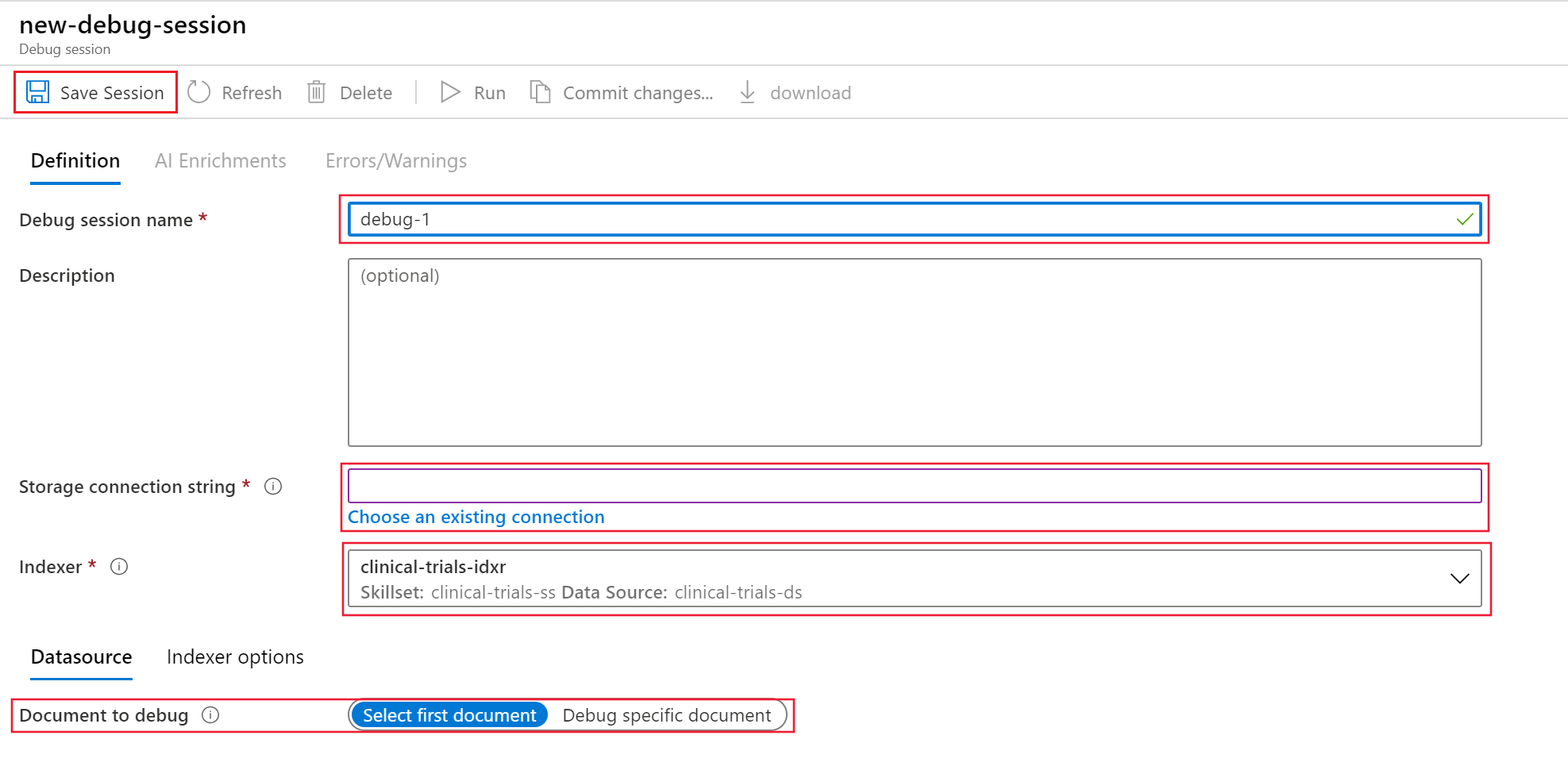Click the Commit changes copy icon
Screen dimensions: 1568x770
(540, 92)
